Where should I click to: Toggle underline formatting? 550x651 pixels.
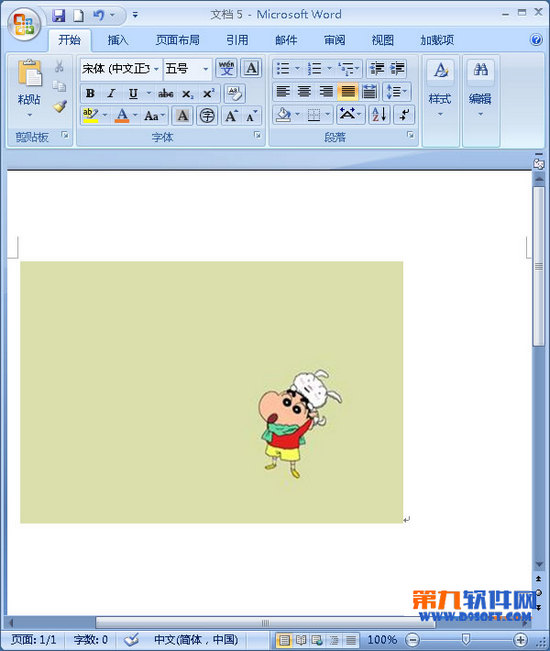(x=133, y=93)
